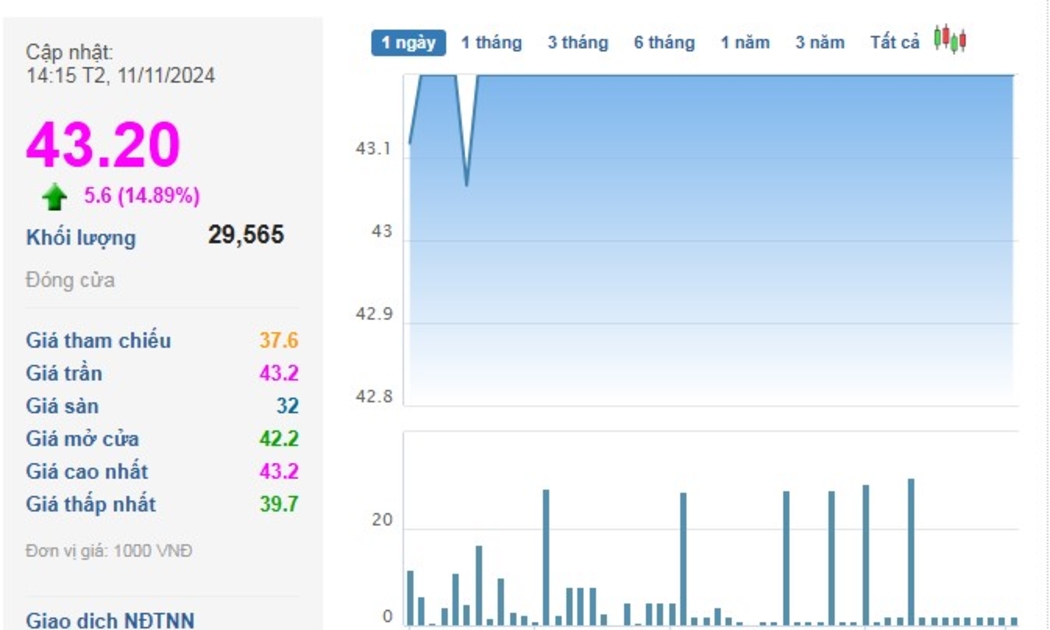
Task: Open the "Giao dịch NĐTNN" section
Action: pos(110,620)
